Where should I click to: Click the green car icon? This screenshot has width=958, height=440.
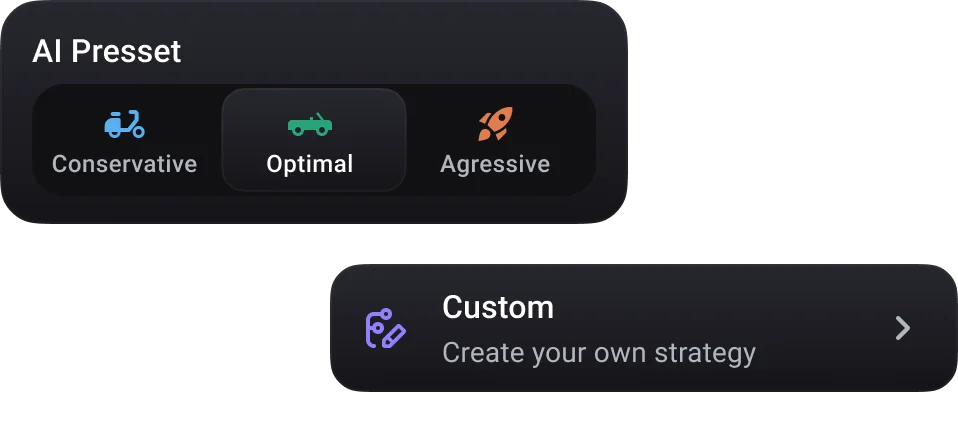pyautogui.click(x=310, y=125)
